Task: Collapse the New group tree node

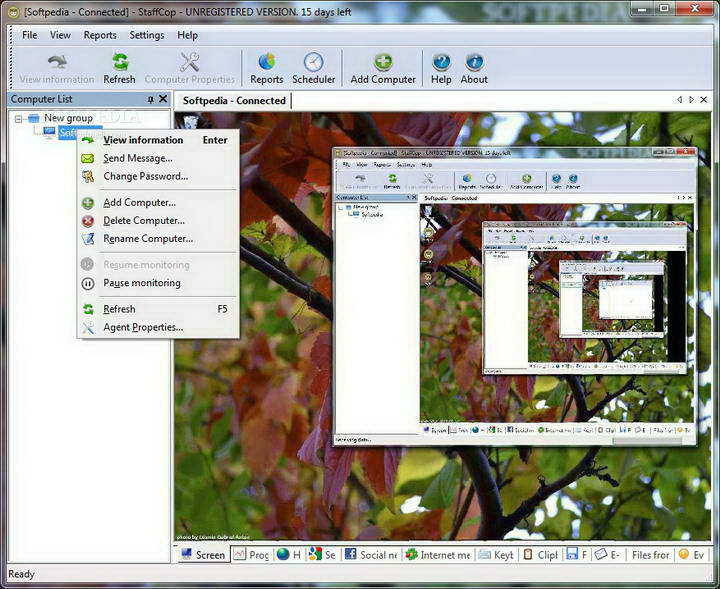Action: tap(18, 119)
